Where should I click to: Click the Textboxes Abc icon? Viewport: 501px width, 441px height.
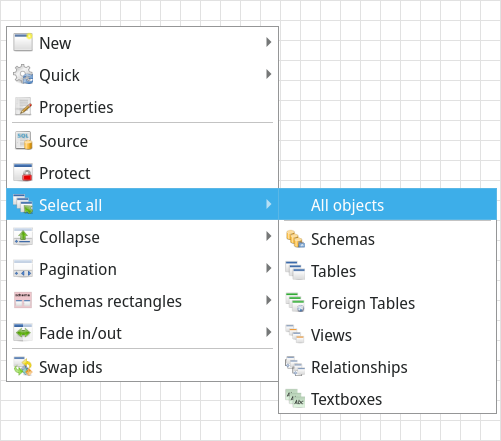pyautogui.click(x=295, y=399)
